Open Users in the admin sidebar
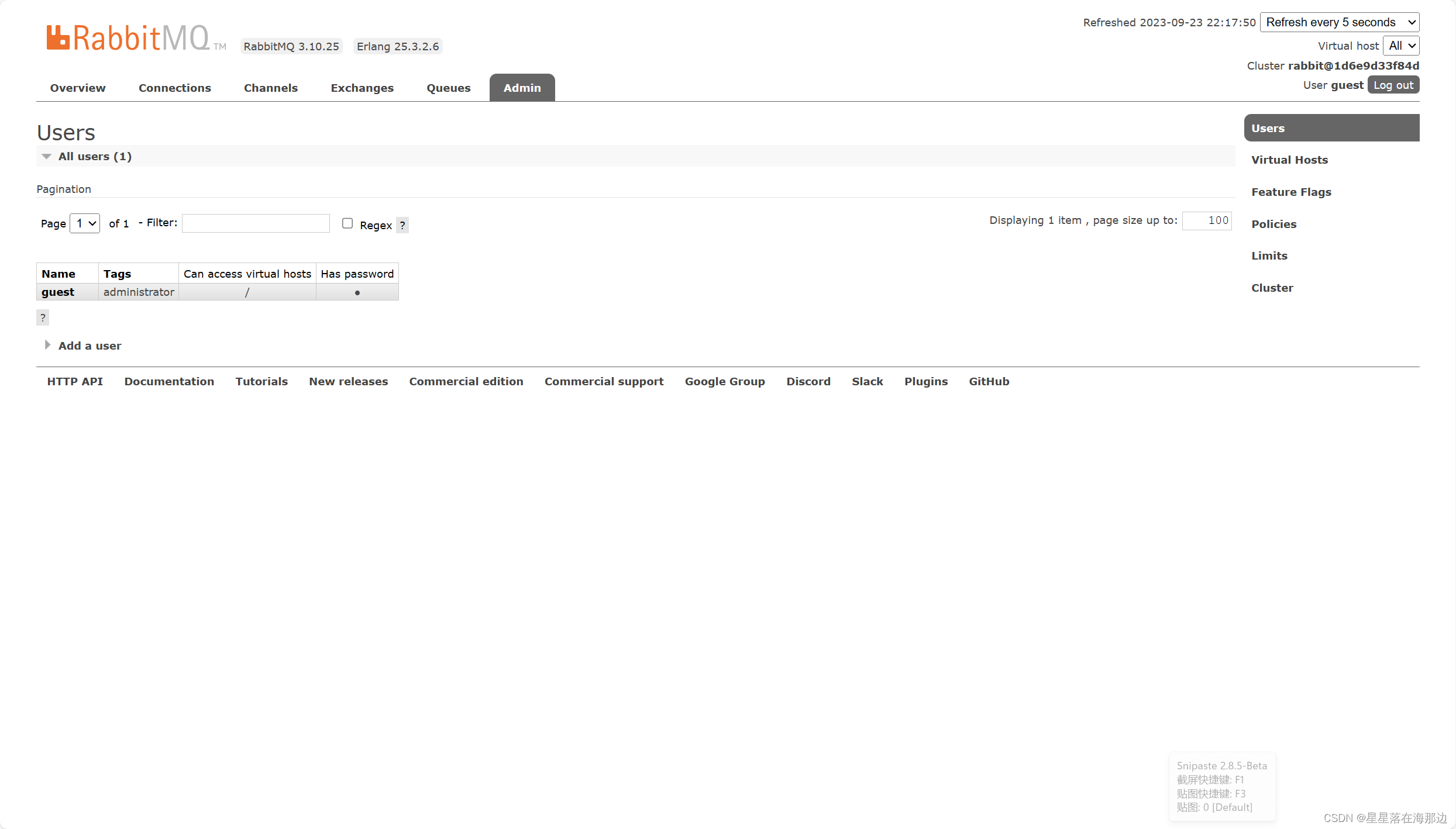The width and height of the screenshot is (1456, 829). (x=1331, y=128)
